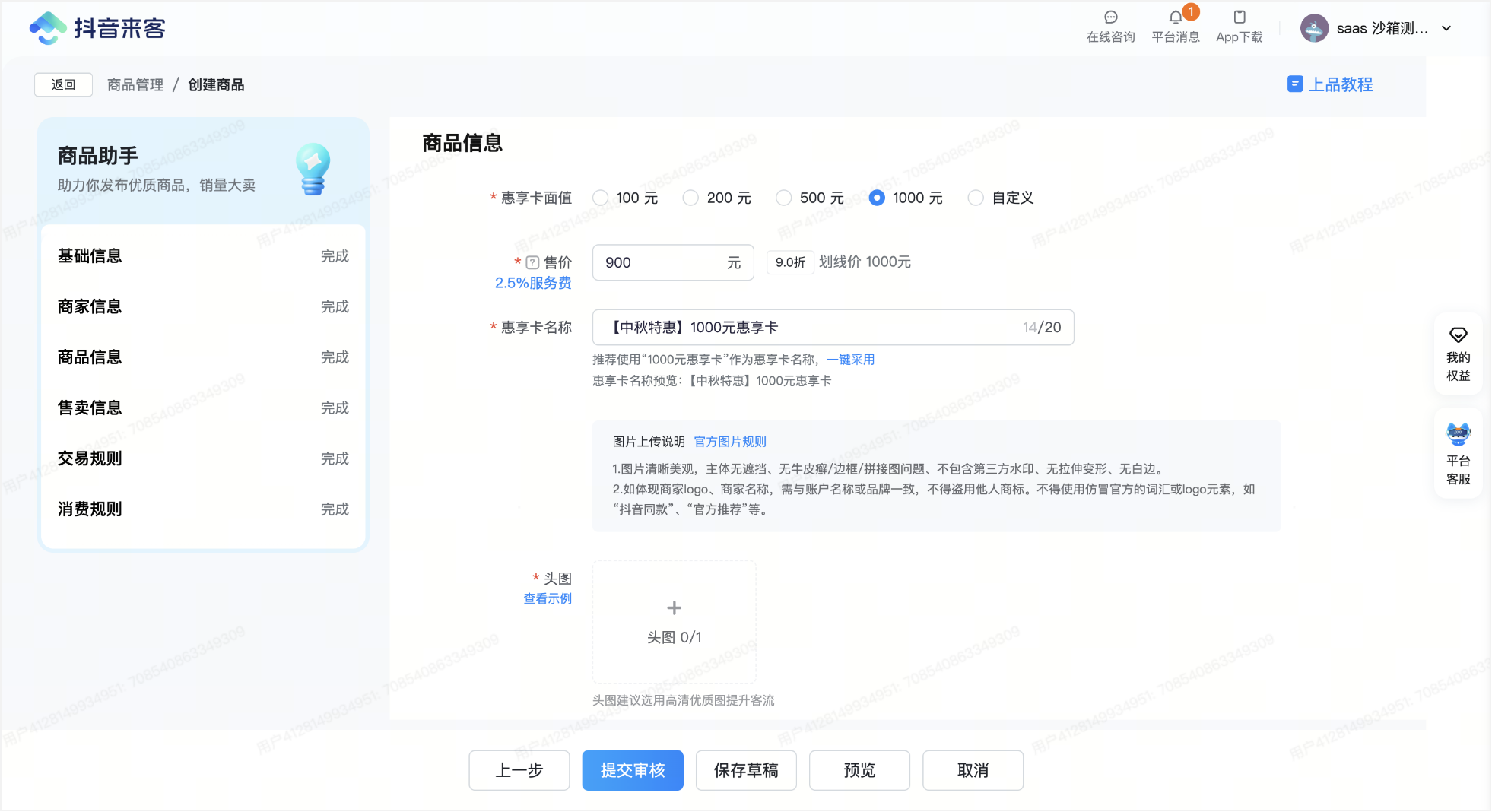Open the online consultation chat icon
The width and height of the screenshot is (1492, 812).
(x=1110, y=17)
